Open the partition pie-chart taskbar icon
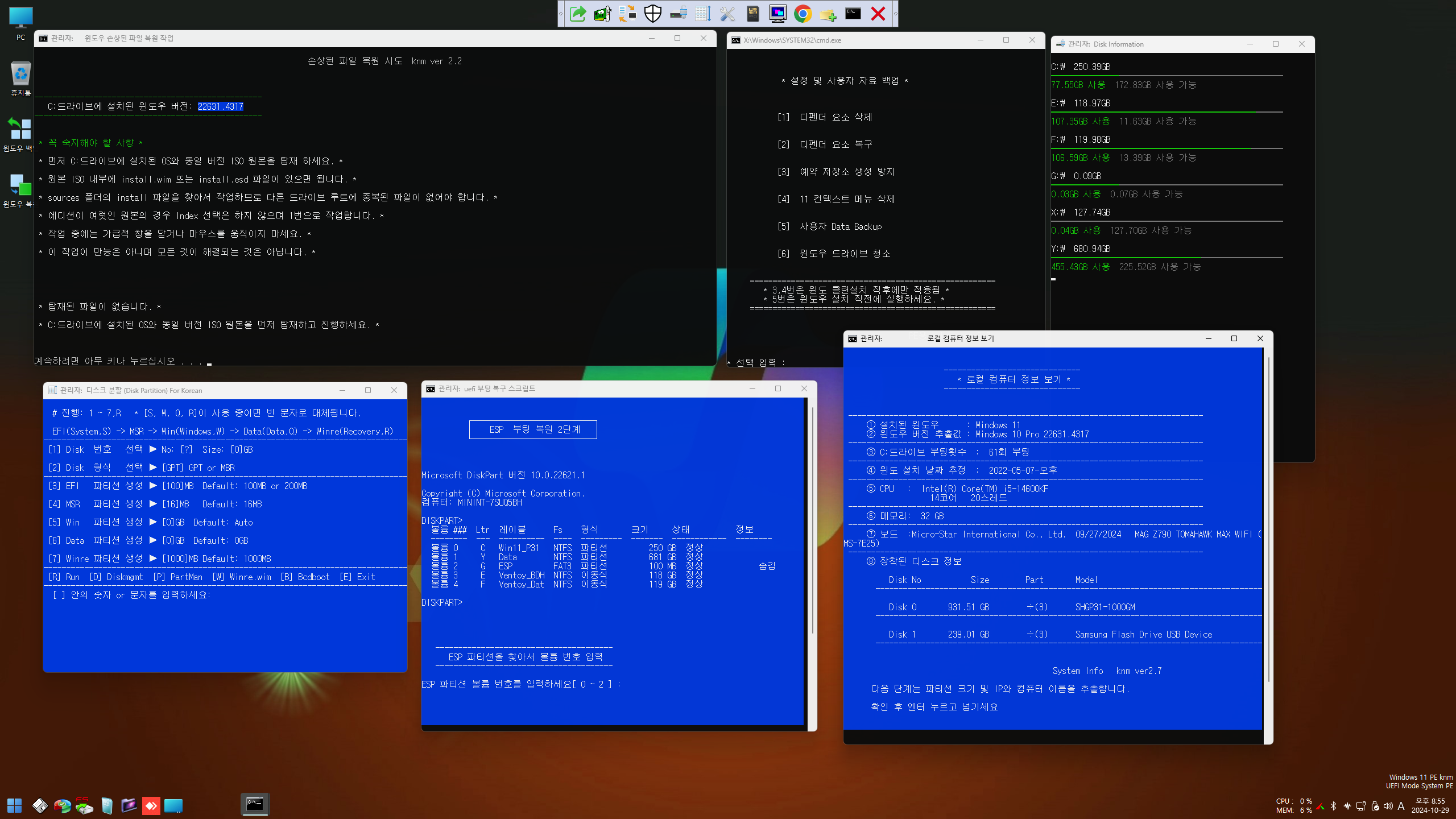This screenshot has height=819, width=1456. [x=62, y=805]
